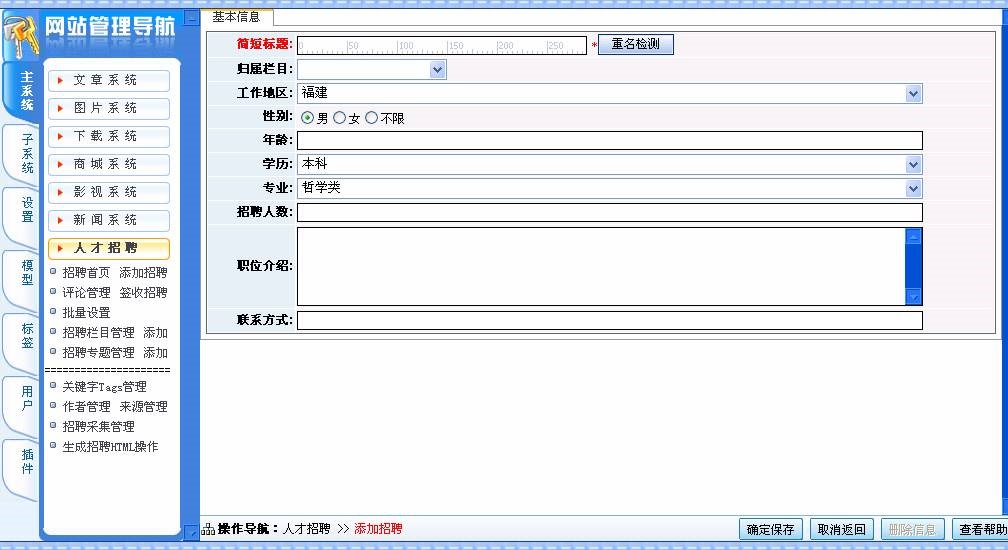Open 商城系统 menu
This screenshot has width=1008, height=550.
(109, 164)
